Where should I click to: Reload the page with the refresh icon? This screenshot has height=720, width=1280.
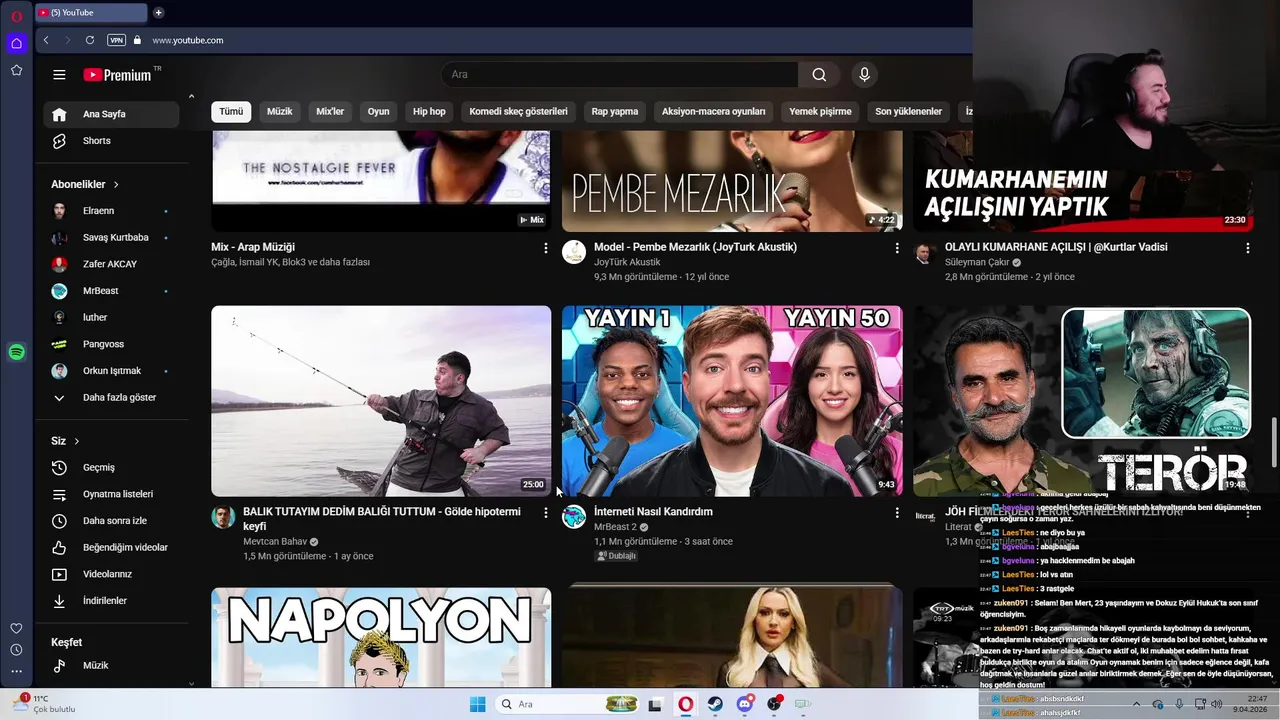(x=90, y=40)
